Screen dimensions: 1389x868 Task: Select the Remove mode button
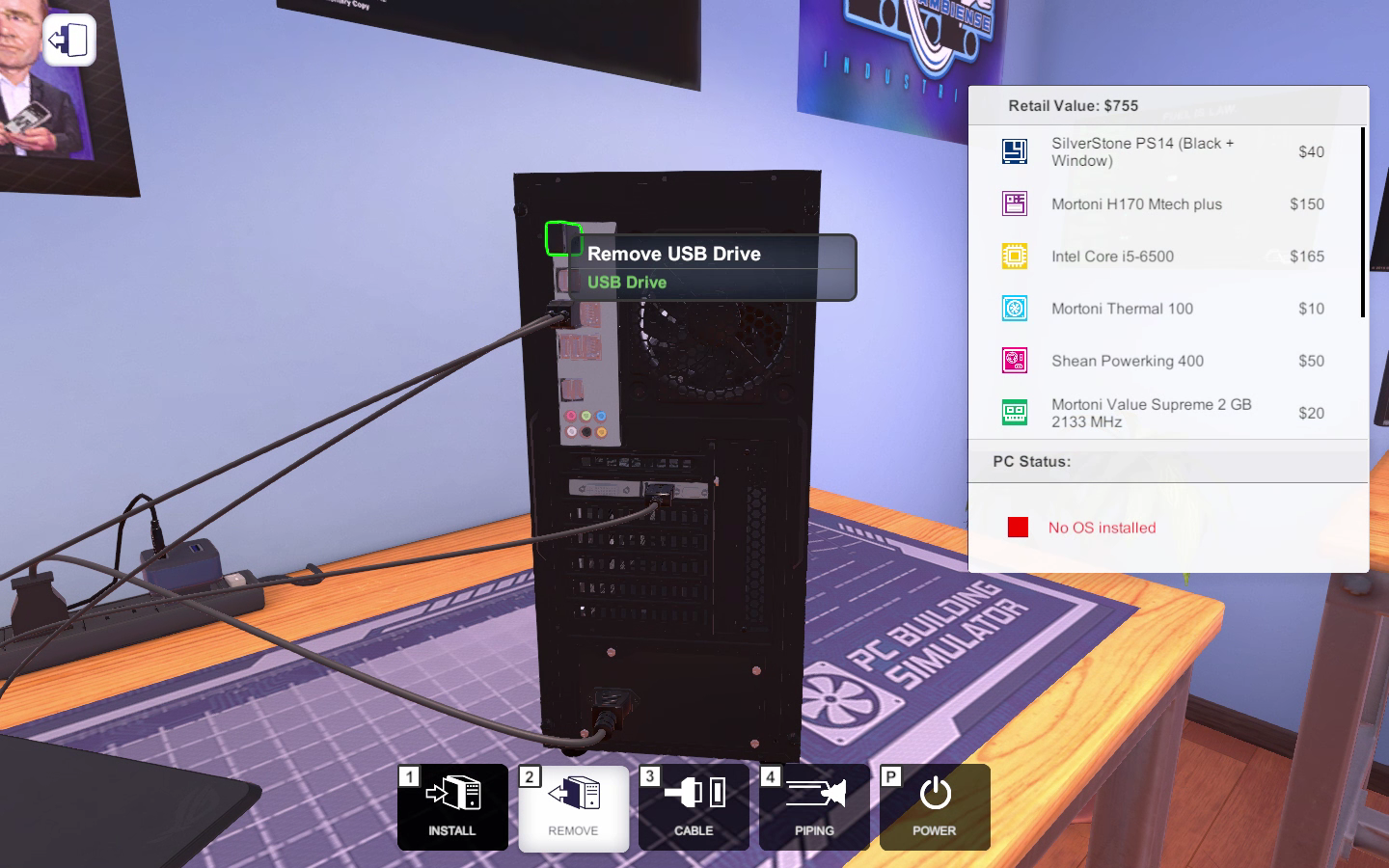tap(573, 807)
